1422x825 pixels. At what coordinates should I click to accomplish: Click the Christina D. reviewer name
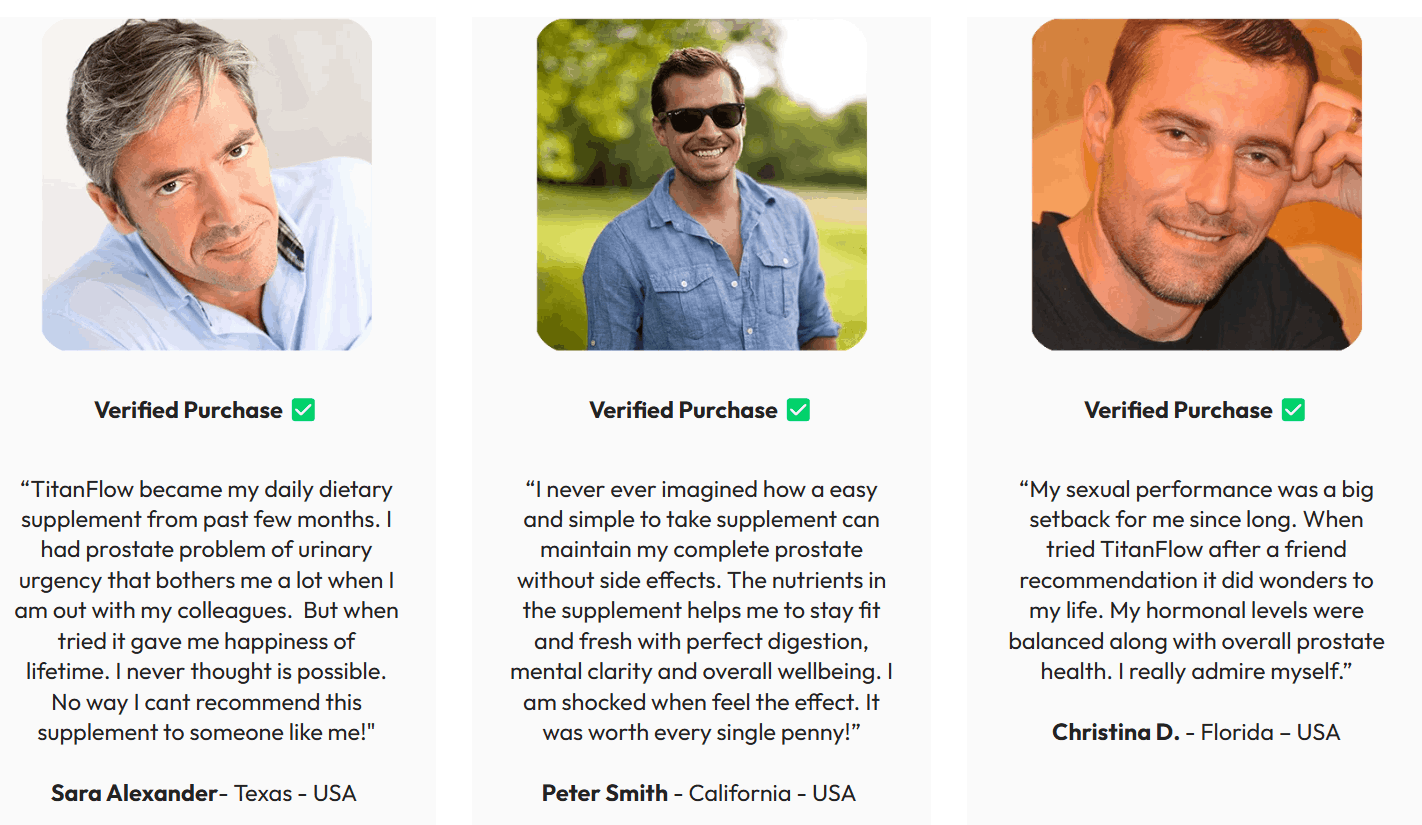1116,732
